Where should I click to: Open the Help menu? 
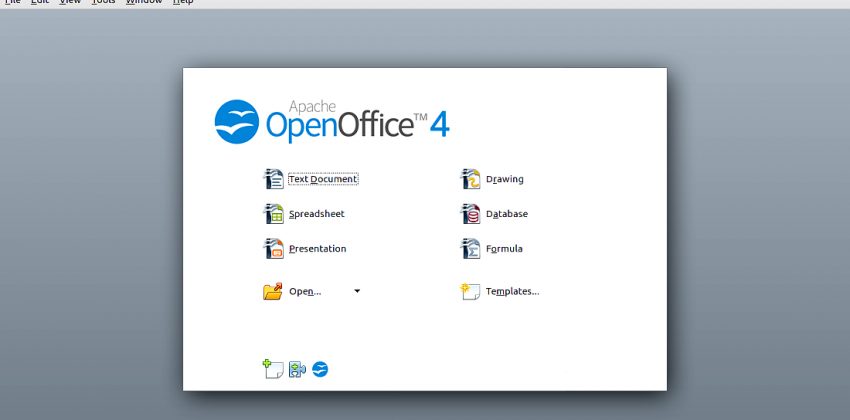[x=183, y=2]
